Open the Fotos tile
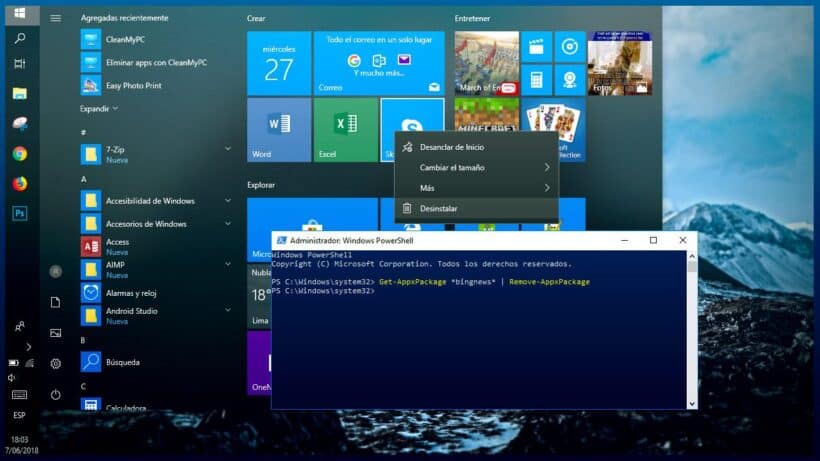Screen dimensions: 820x461 tap(620, 63)
